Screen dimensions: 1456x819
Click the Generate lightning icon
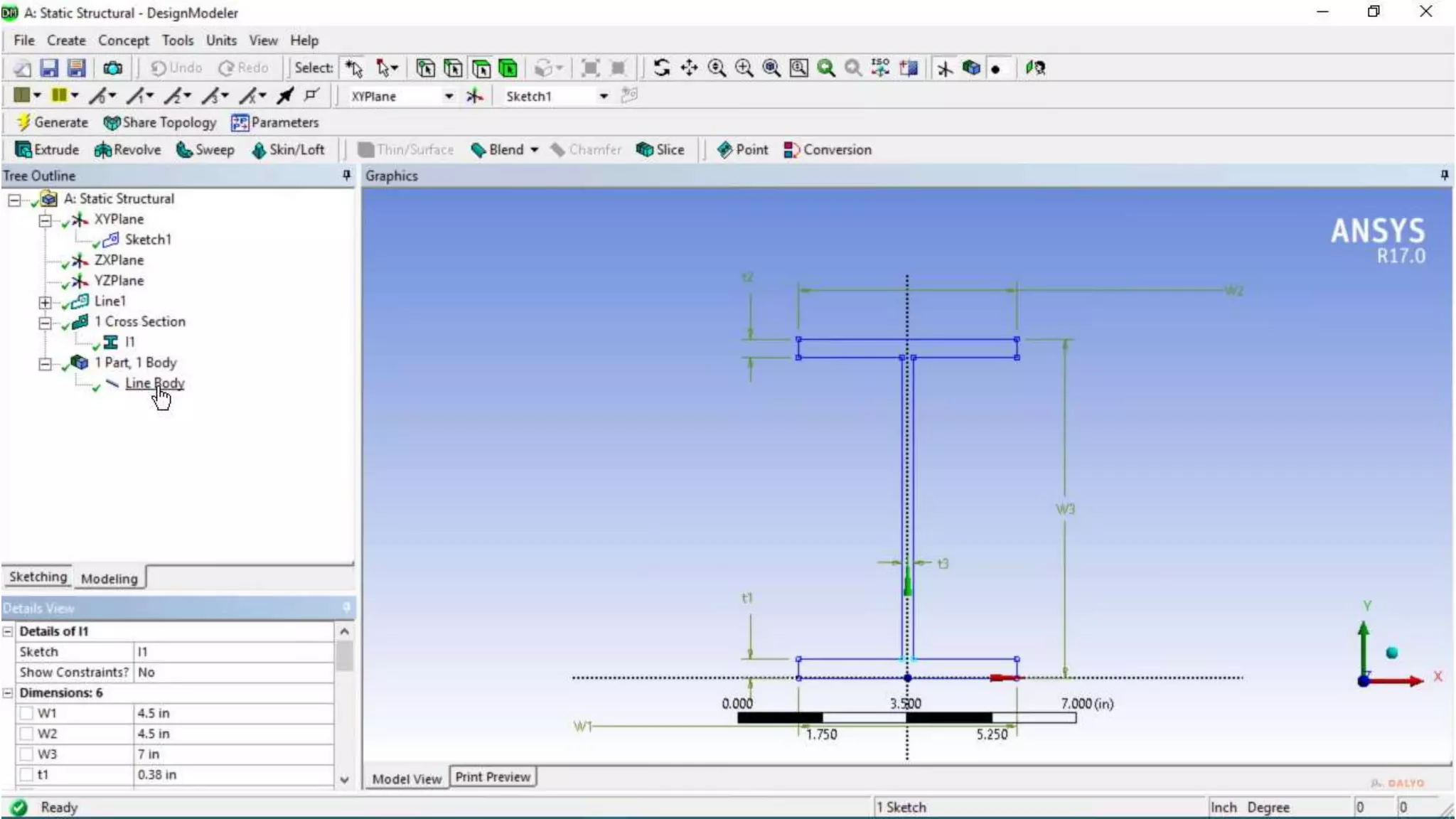point(23,122)
